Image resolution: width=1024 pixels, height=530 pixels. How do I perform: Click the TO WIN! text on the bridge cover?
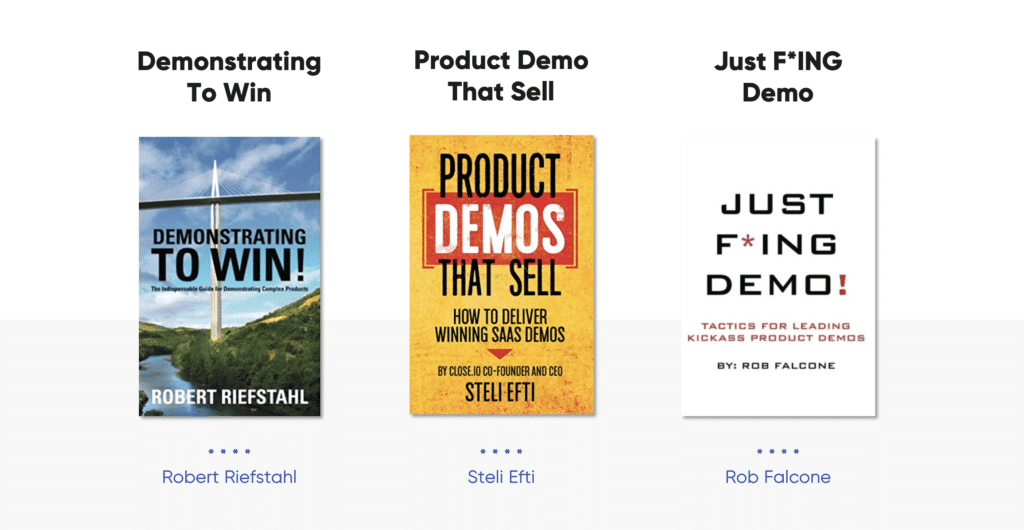click(x=229, y=264)
